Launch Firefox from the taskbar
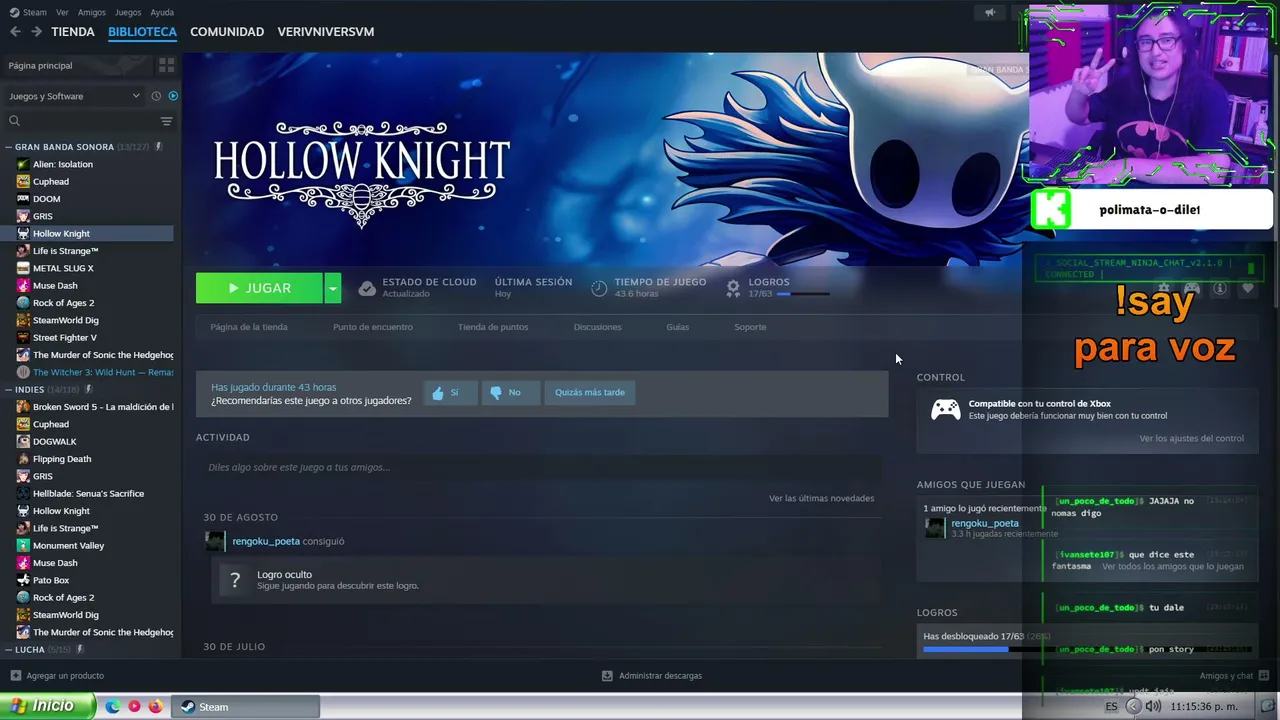The image size is (1280, 720). pyautogui.click(x=155, y=707)
